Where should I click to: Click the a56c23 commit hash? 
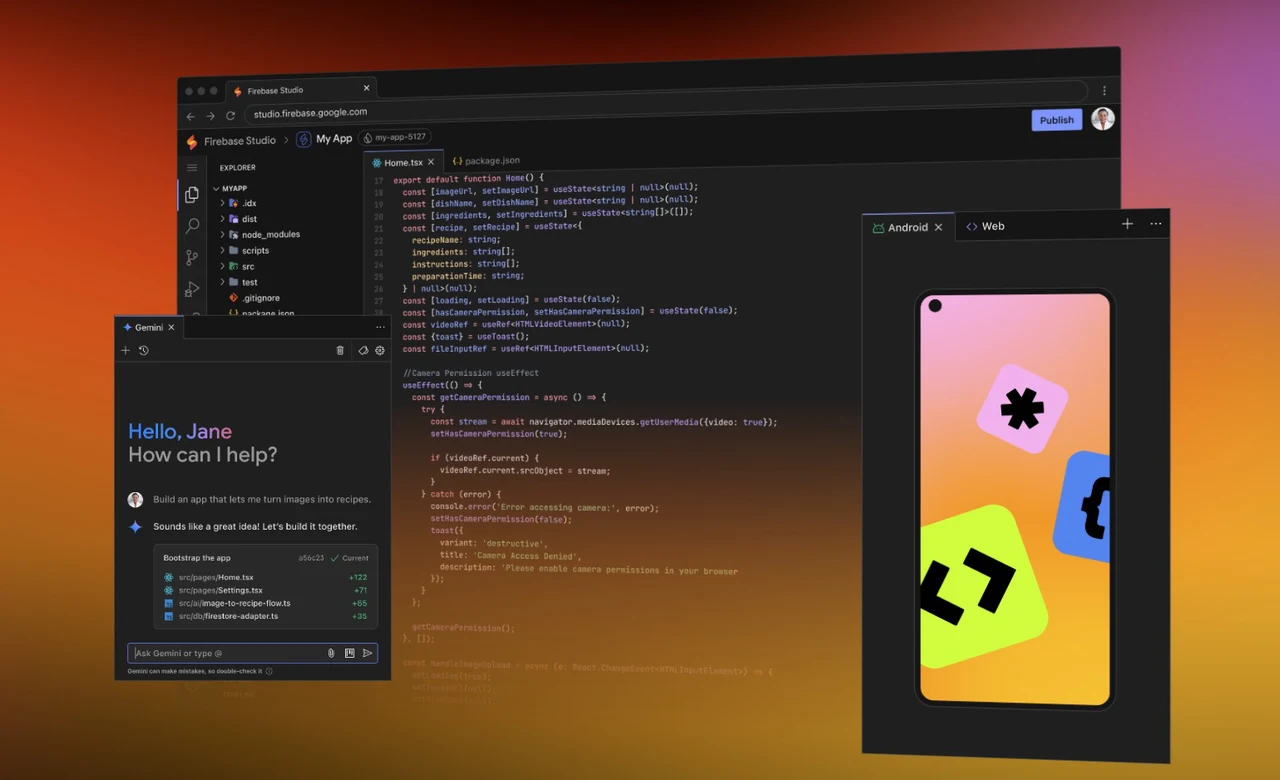(x=311, y=558)
